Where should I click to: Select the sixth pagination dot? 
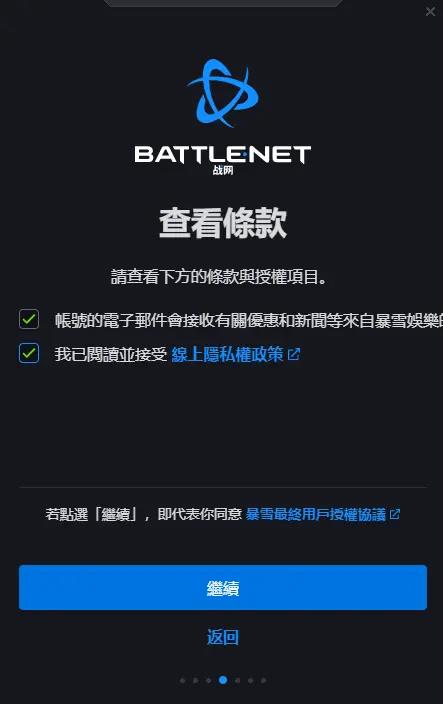pos(250,680)
